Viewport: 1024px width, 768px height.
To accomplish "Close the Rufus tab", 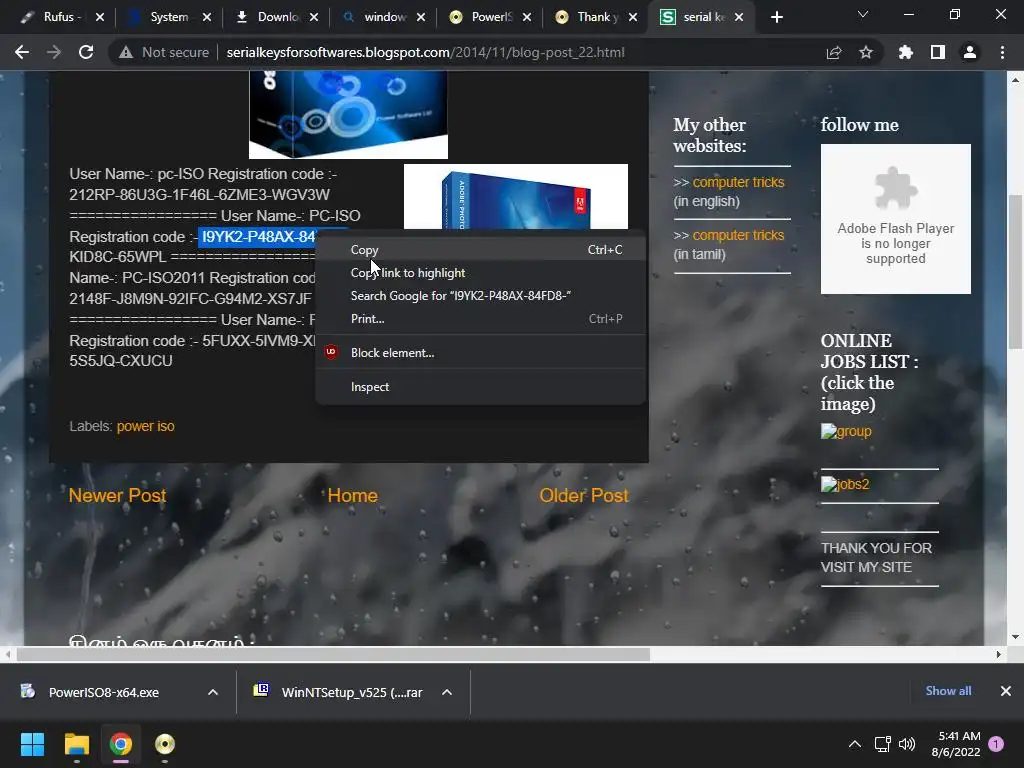I will coord(100,18).
